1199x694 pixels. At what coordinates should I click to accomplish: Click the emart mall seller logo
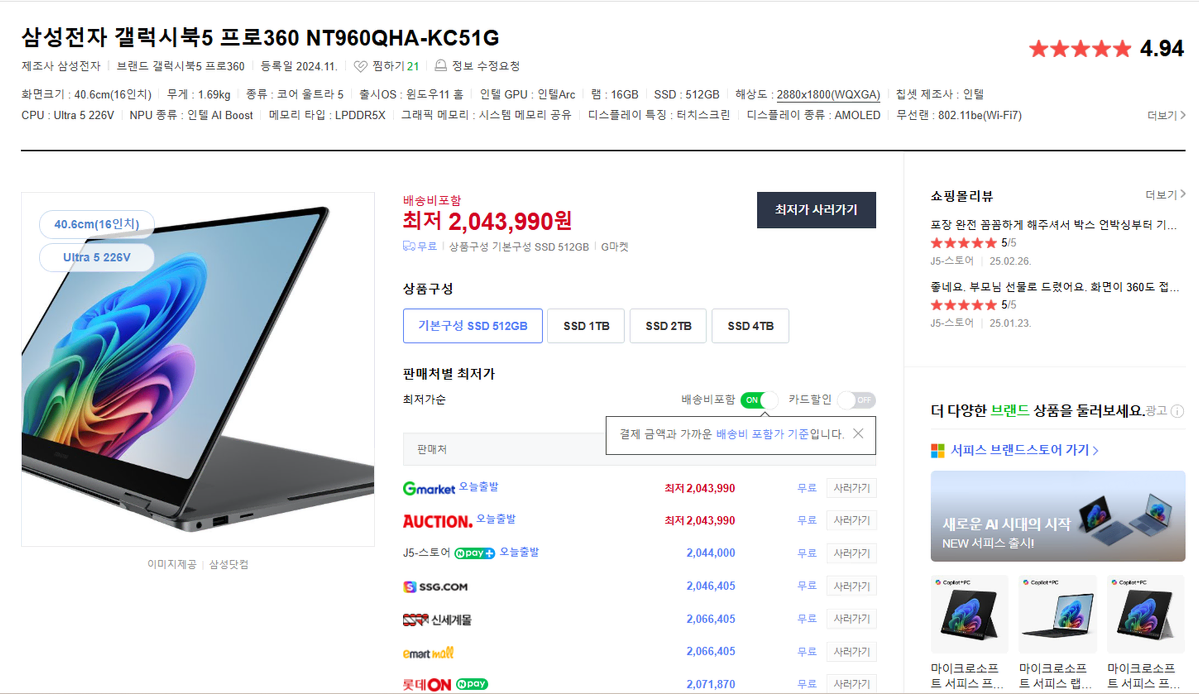(x=429, y=653)
